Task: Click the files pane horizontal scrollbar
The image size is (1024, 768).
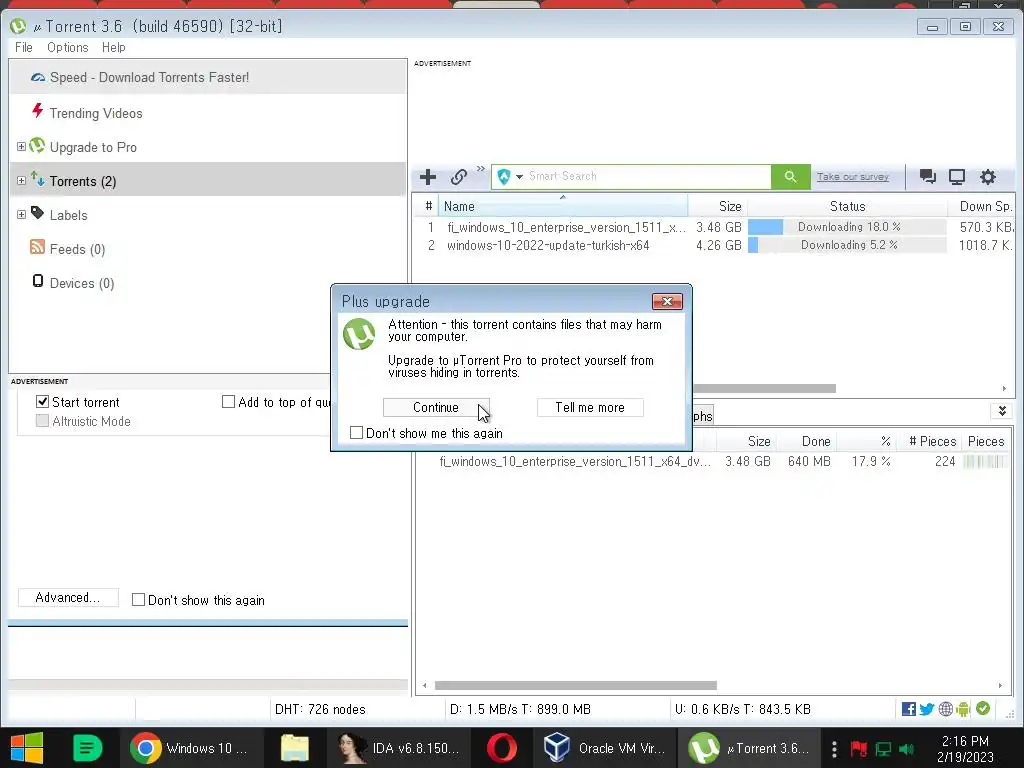Action: click(575, 686)
